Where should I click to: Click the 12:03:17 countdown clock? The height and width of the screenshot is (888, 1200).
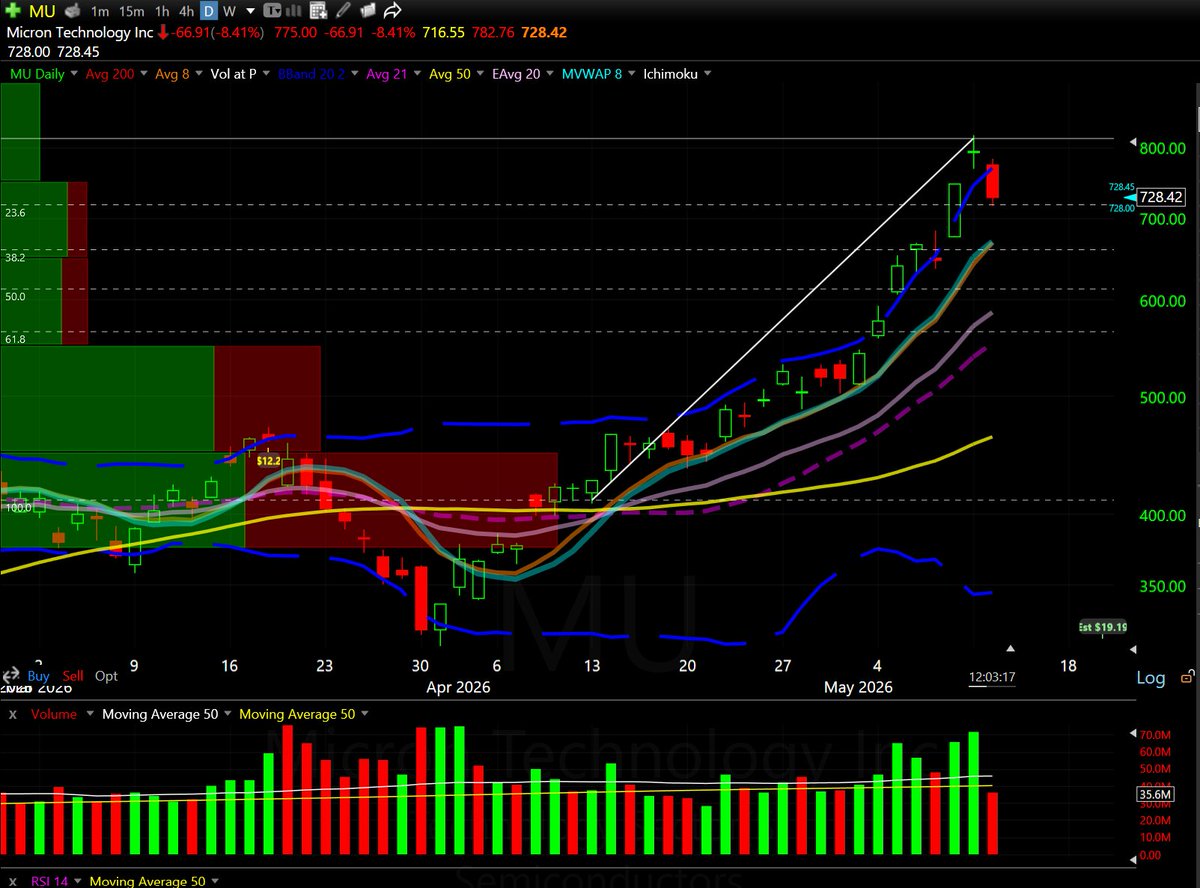992,677
